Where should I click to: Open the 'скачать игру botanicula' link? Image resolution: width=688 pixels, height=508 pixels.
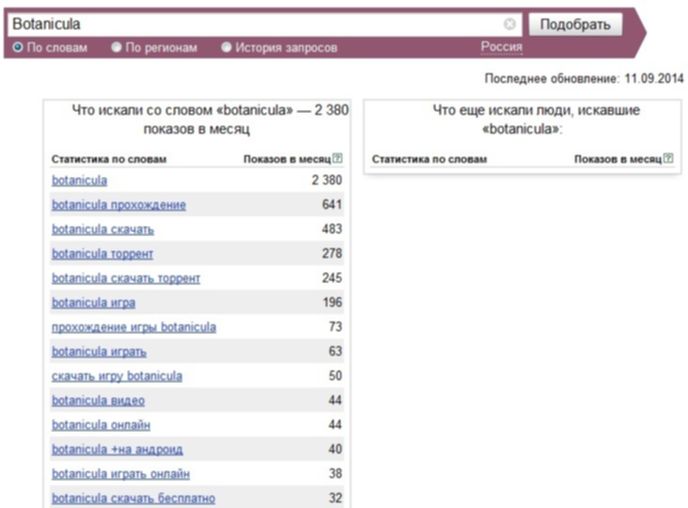(x=116, y=376)
